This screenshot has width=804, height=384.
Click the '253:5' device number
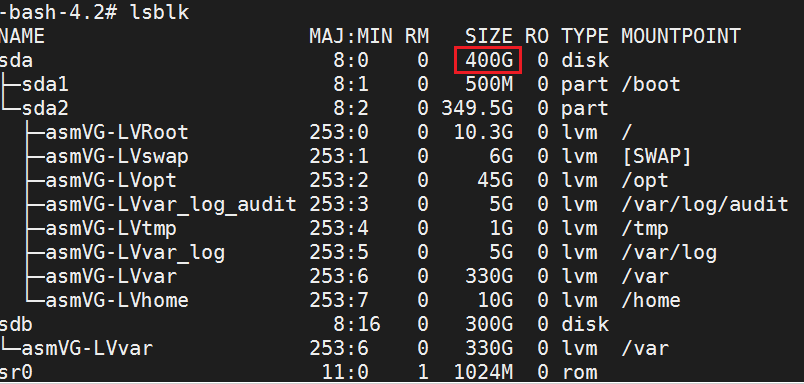(339, 252)
